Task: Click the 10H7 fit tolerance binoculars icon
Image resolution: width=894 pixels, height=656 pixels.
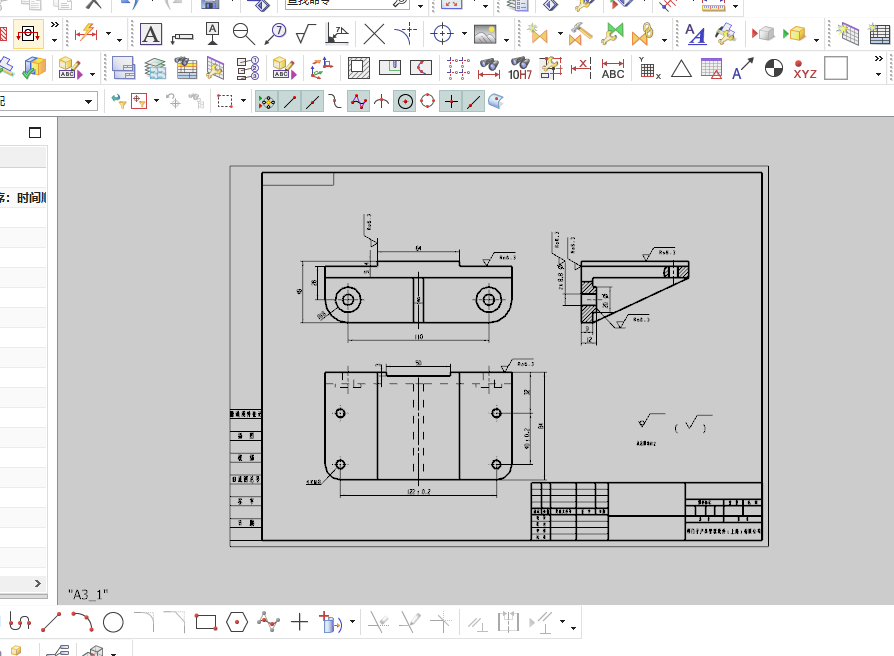Action: pos(520,68)
